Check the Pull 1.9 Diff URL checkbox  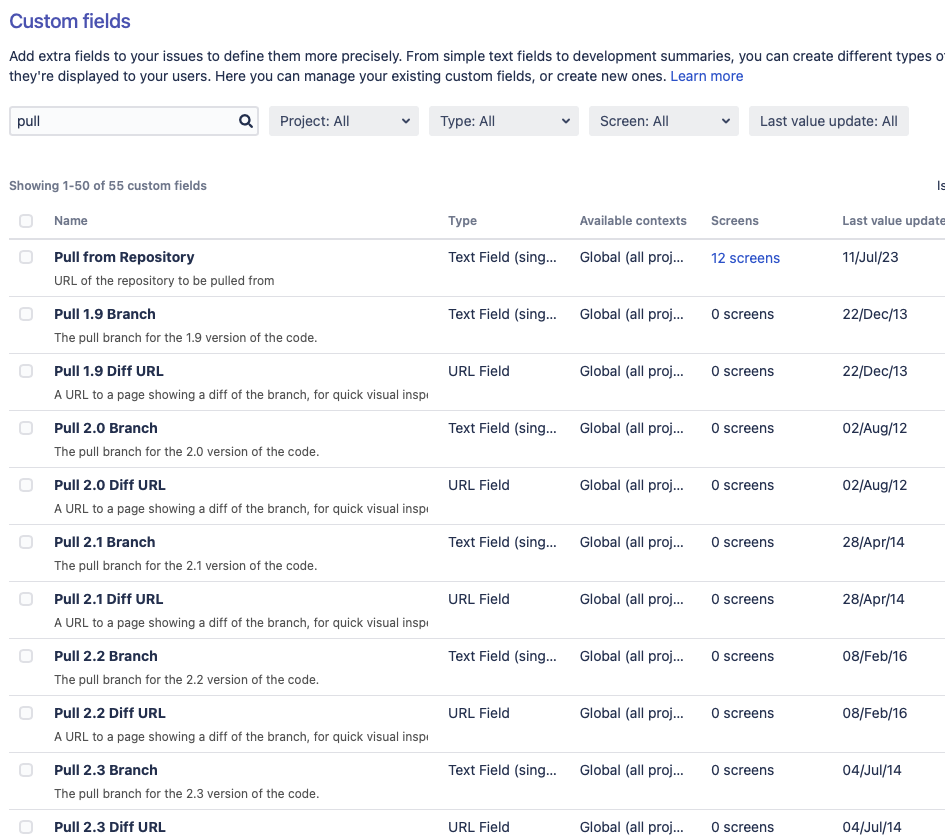click(x=26, y=371)
